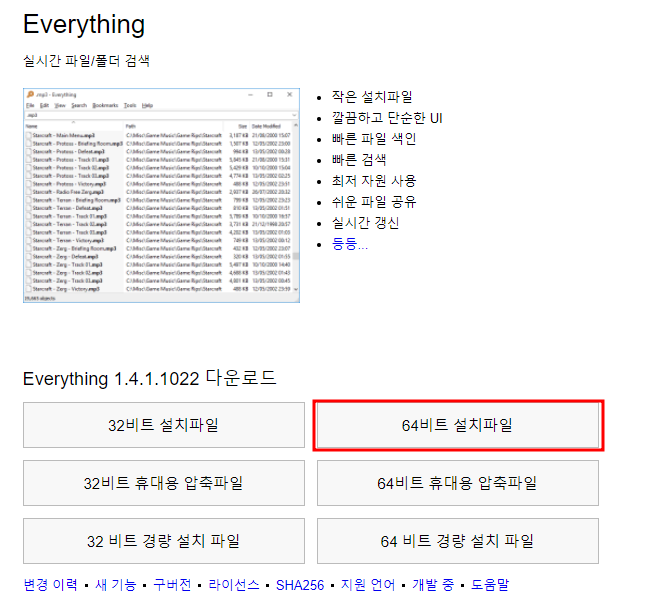Download 32 비트 경량 설치 파일

pos(164,541)
